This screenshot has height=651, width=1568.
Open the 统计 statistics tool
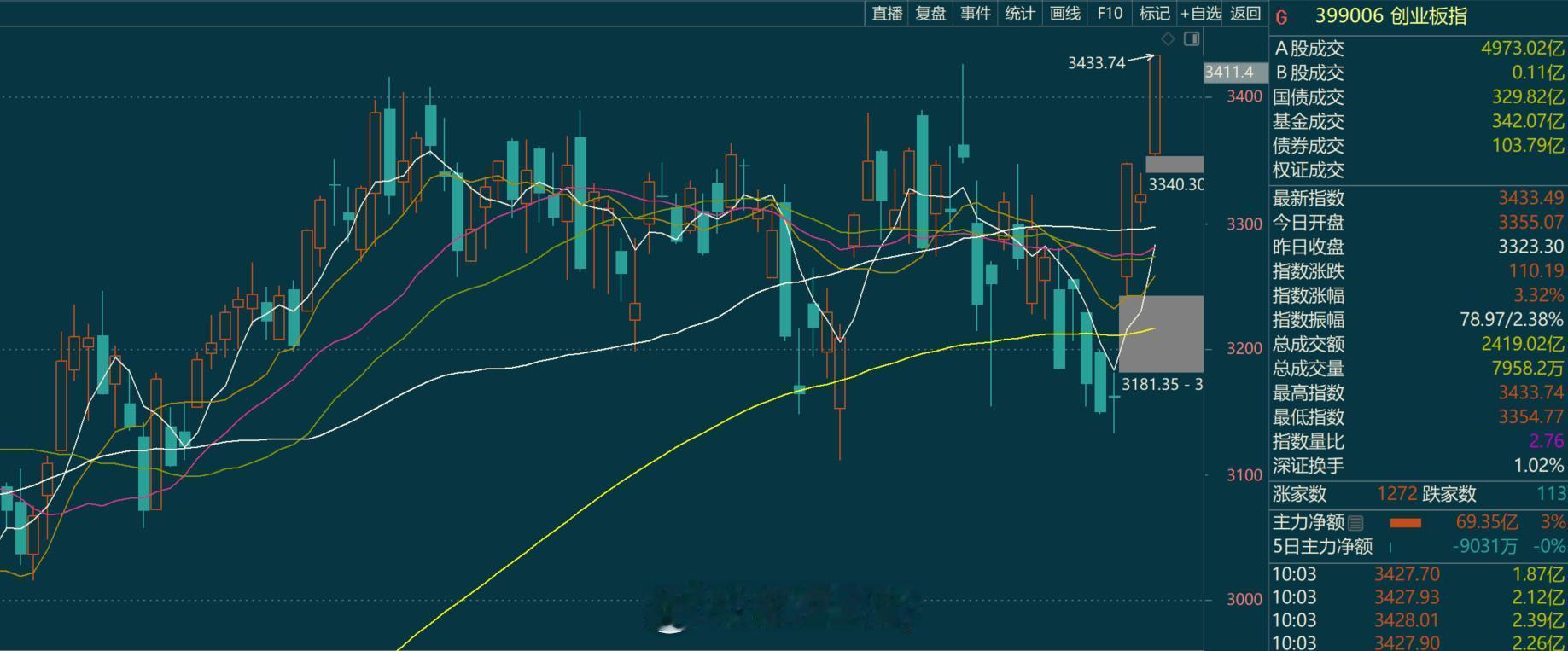pos(1020,14)
